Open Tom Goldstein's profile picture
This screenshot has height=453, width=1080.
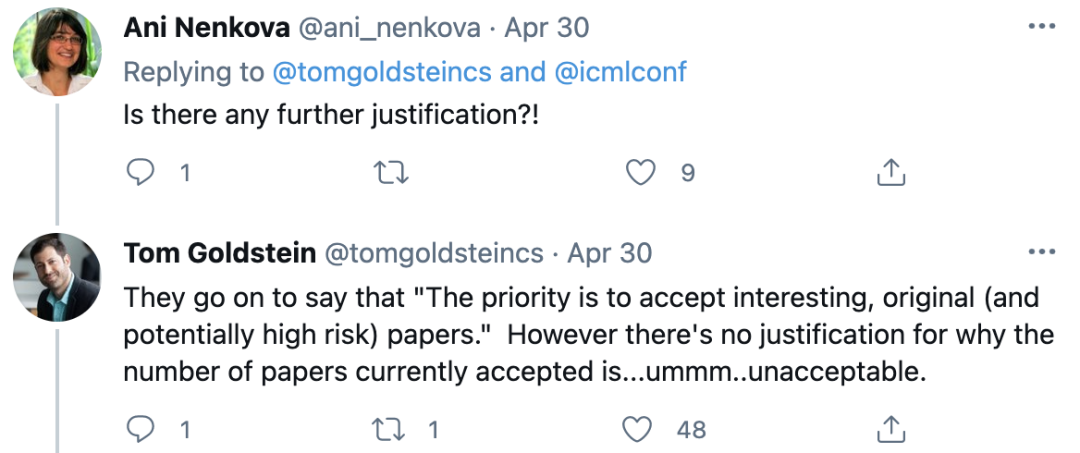point(56,276)
